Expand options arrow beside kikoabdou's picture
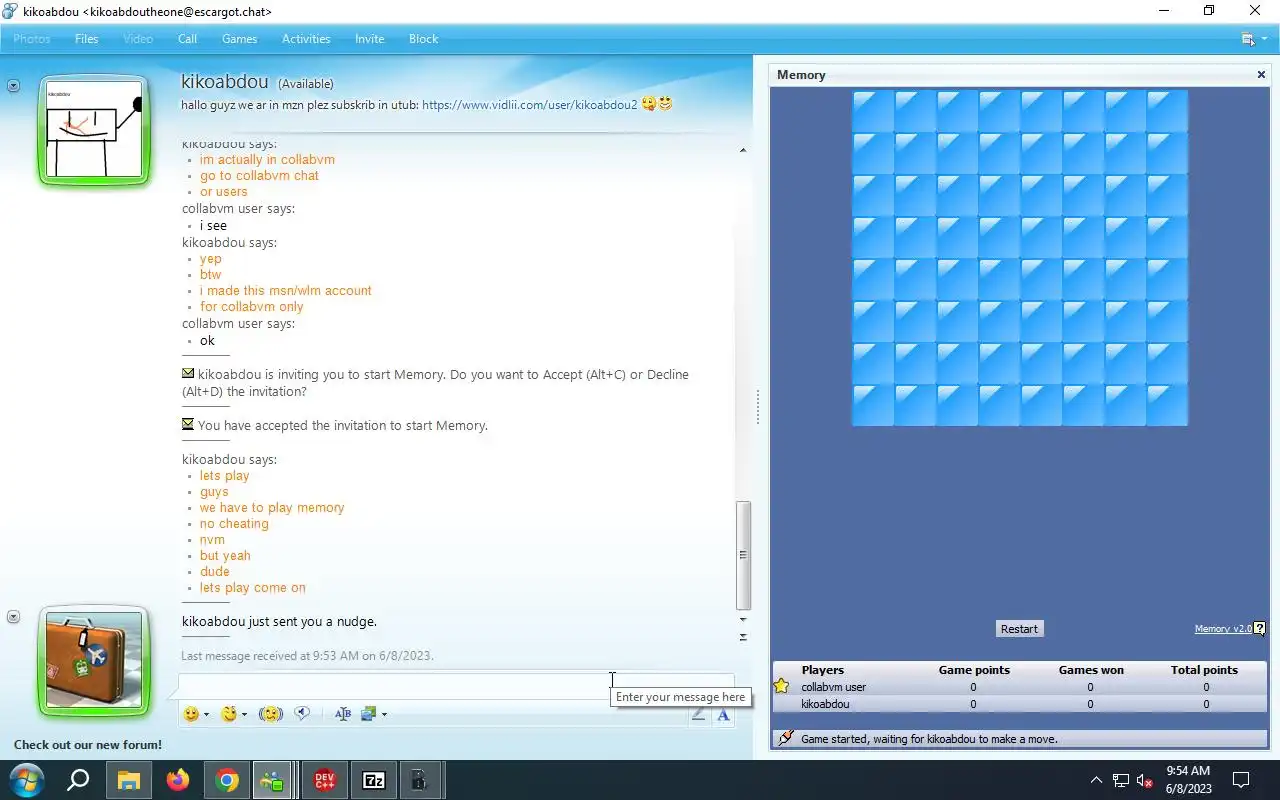1280x800 pixels. (13, 86)
